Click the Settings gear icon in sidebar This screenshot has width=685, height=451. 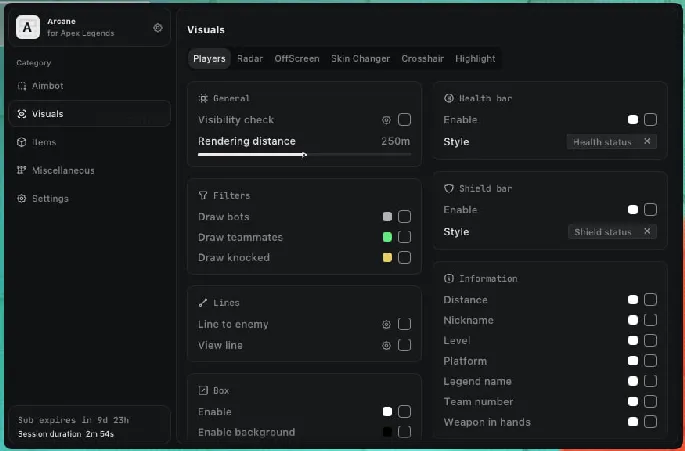pos(22,198)
